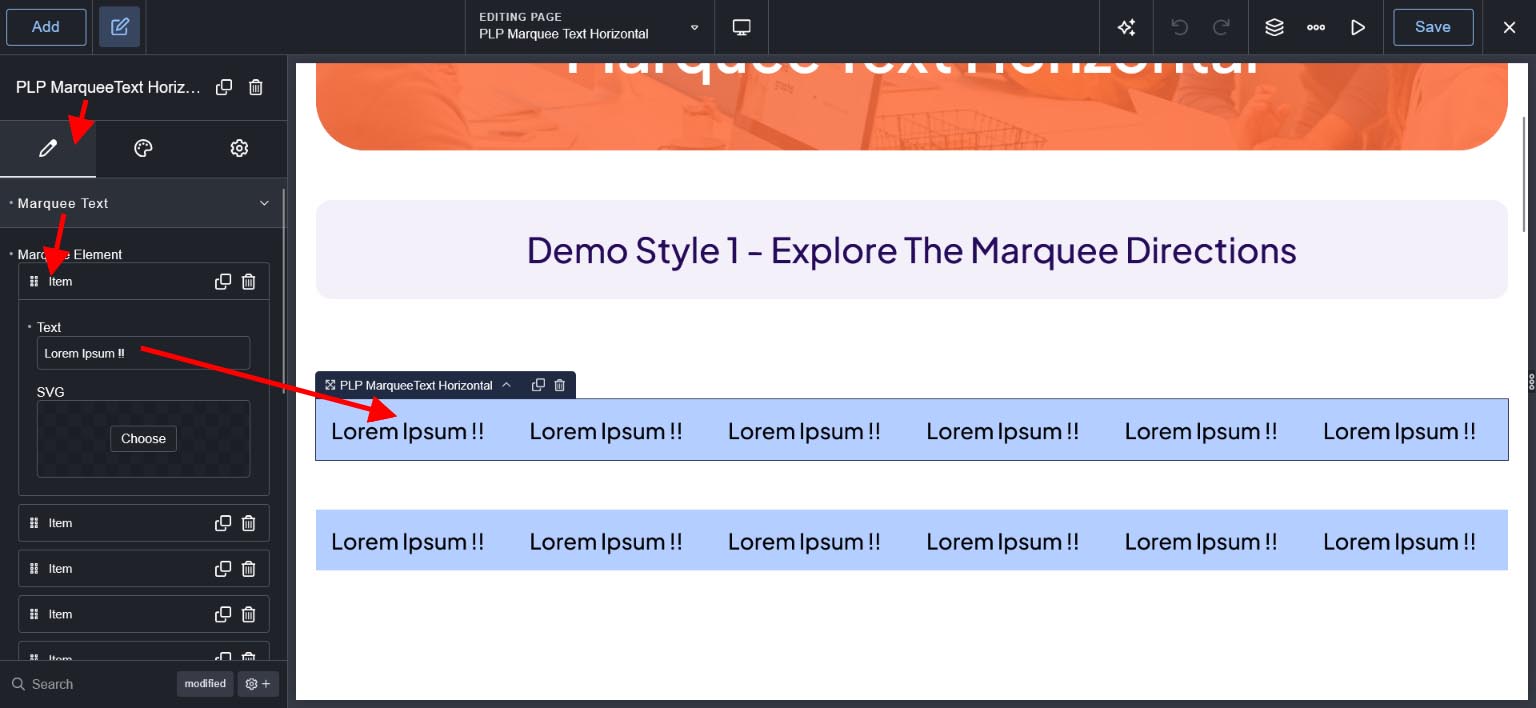Click the Save button
The image size is (1536, 708).
pos(1433,27)
